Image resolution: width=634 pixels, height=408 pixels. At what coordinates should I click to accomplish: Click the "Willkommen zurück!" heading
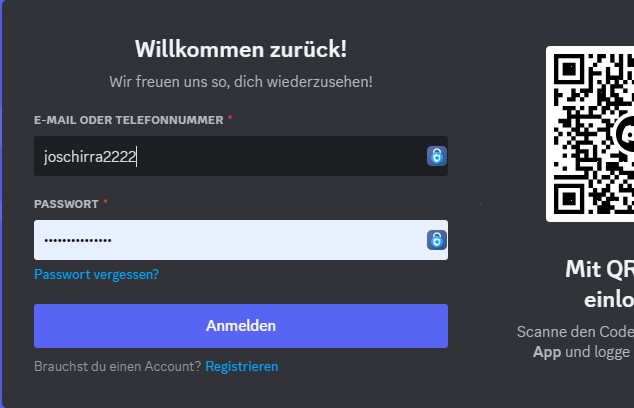click(x=241, y=50)
